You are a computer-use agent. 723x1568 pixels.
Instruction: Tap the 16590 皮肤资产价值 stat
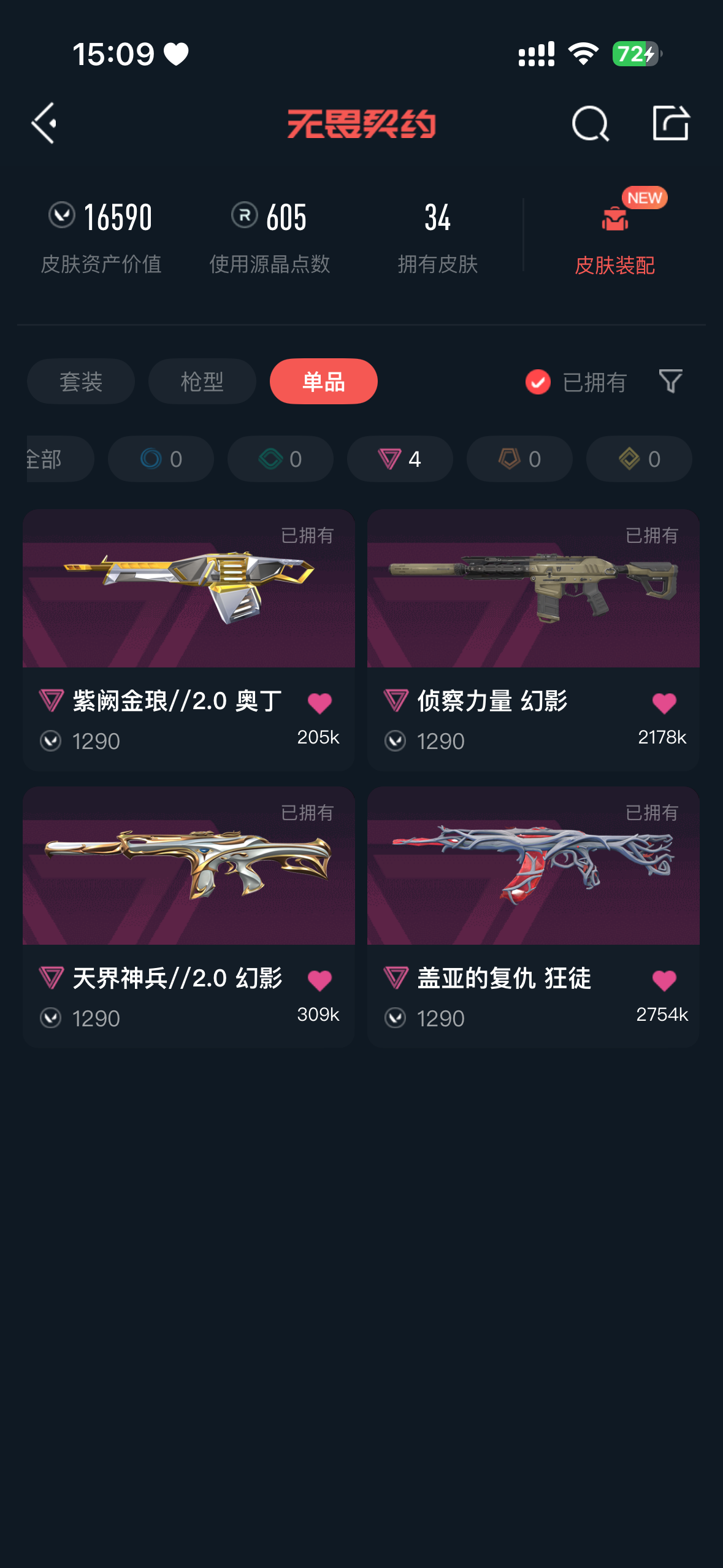[101, 237]
